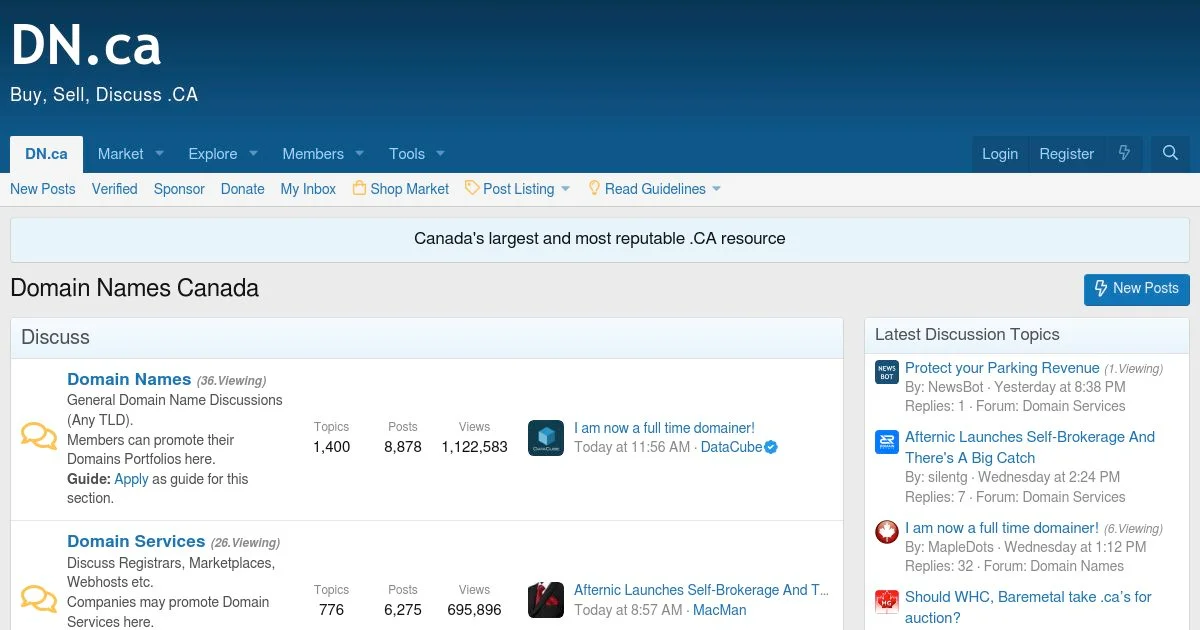Open the search magnifier icon
This screenshot has height=630, width=1200.
[1170, 154]
